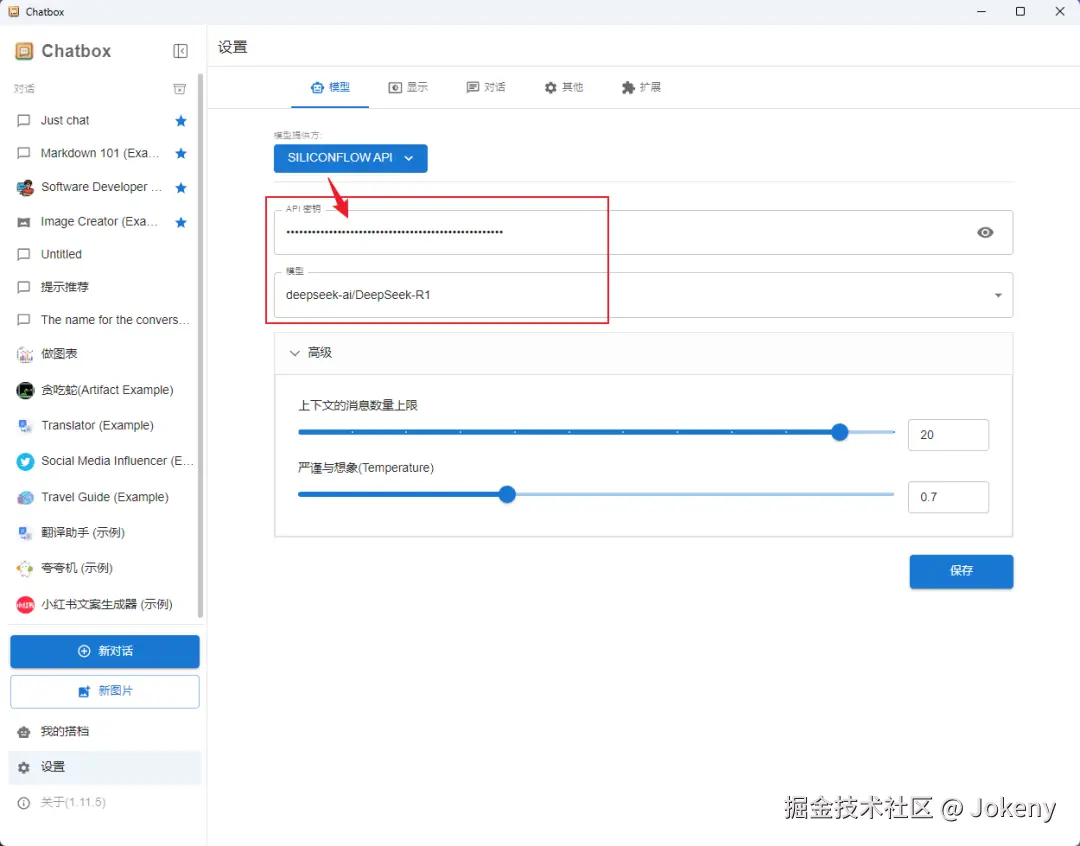Toggle star on Just chat conversation

pos(181,121)
